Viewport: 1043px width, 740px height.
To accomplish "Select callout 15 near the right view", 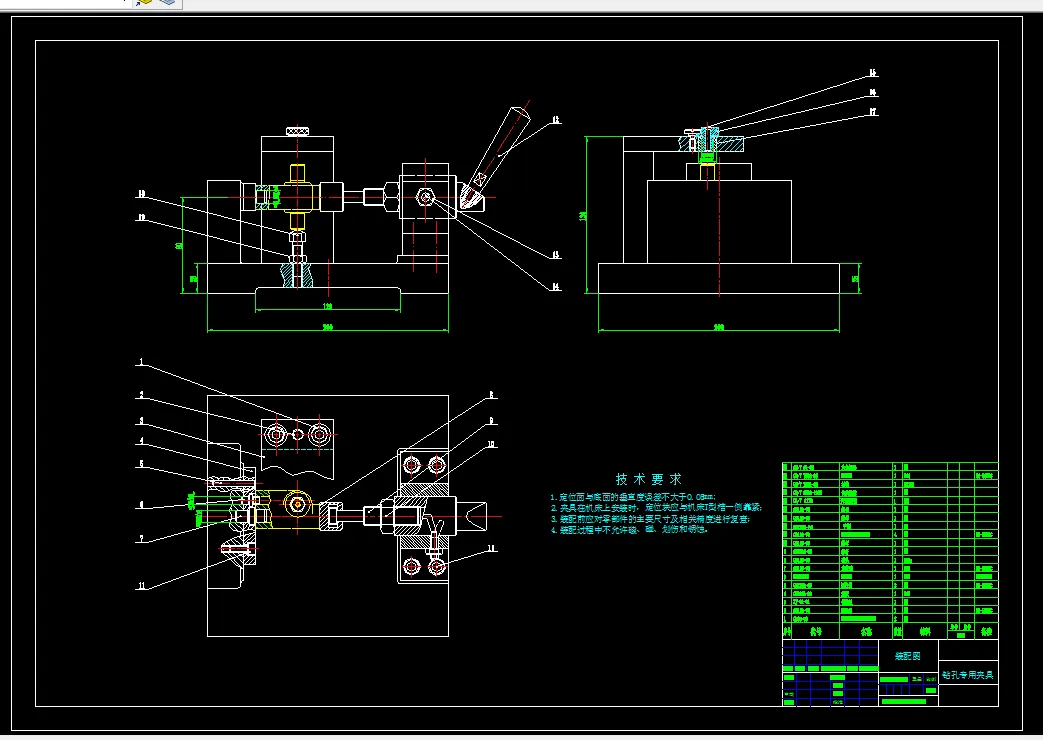I will pyautogui.click(x=873, y=73).
